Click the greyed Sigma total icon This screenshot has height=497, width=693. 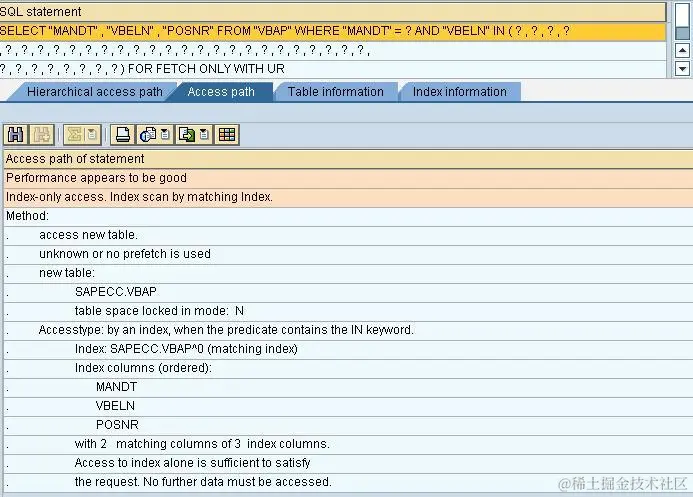[x=74, y=135]
